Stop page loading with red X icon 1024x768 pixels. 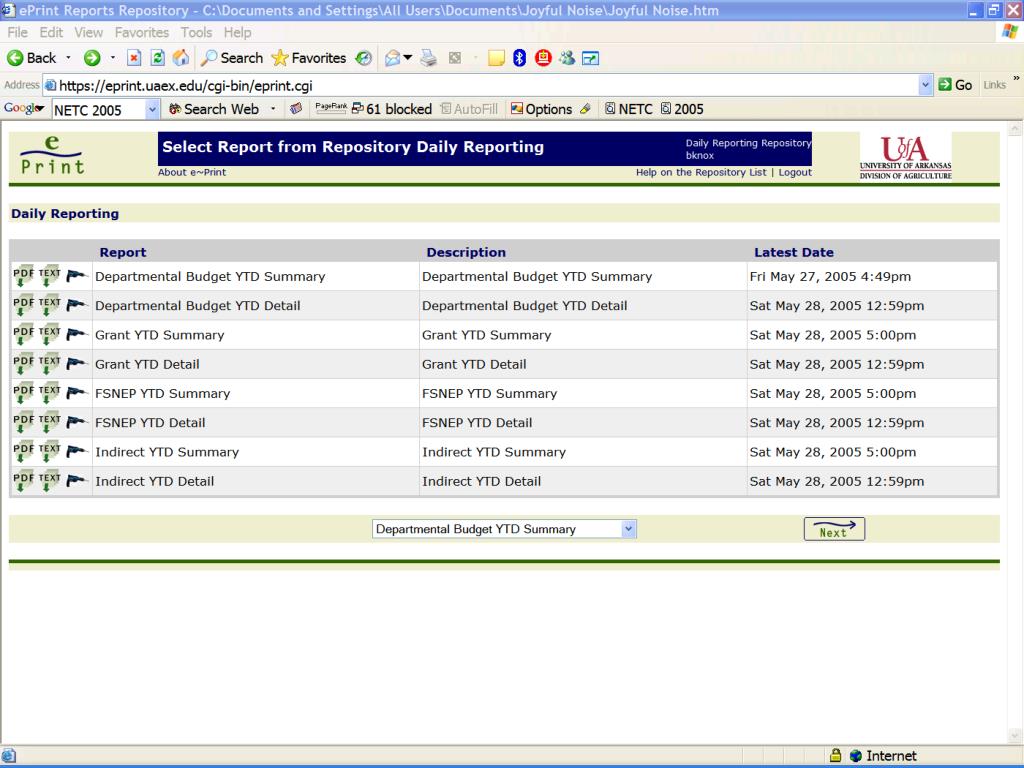[x=134, y=58]
